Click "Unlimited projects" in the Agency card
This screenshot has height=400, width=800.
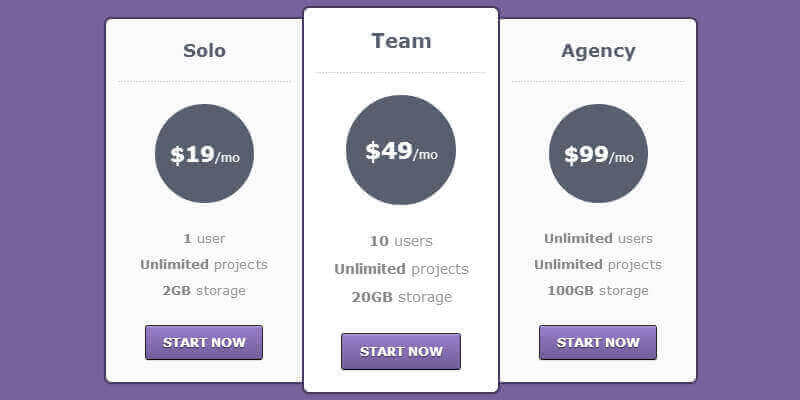(598, 265)
